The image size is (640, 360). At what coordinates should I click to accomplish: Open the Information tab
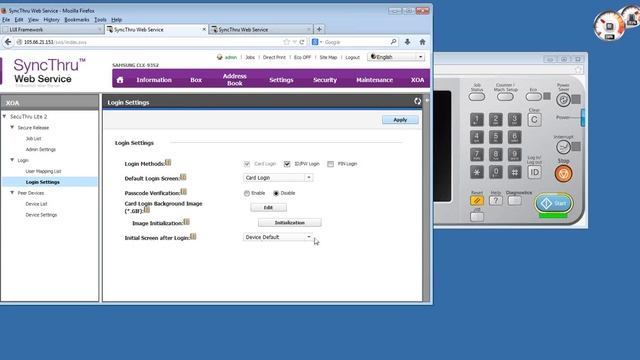point(154,80)
